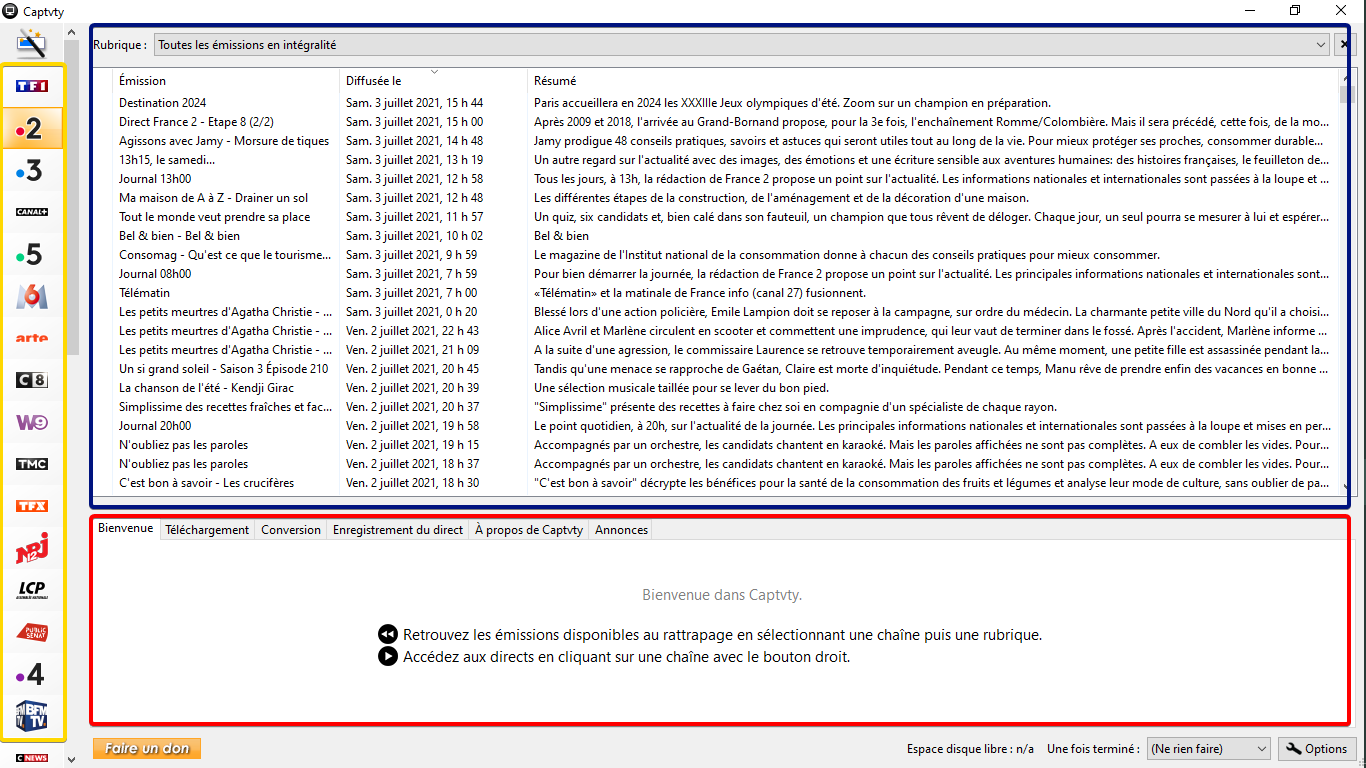This screenshot has height=768, width=1366.
Task: Open the M6 channel
Action: 32,296
